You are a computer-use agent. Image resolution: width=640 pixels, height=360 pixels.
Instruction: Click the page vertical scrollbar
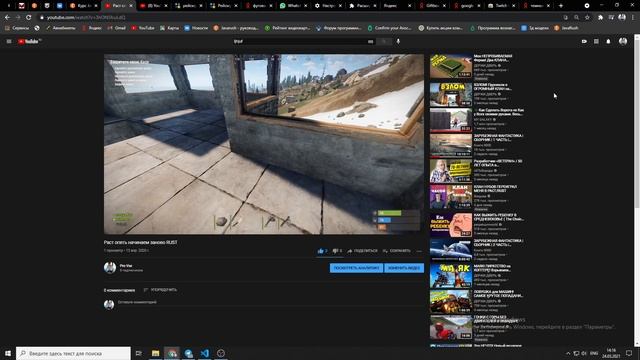(x=637, y=190)
